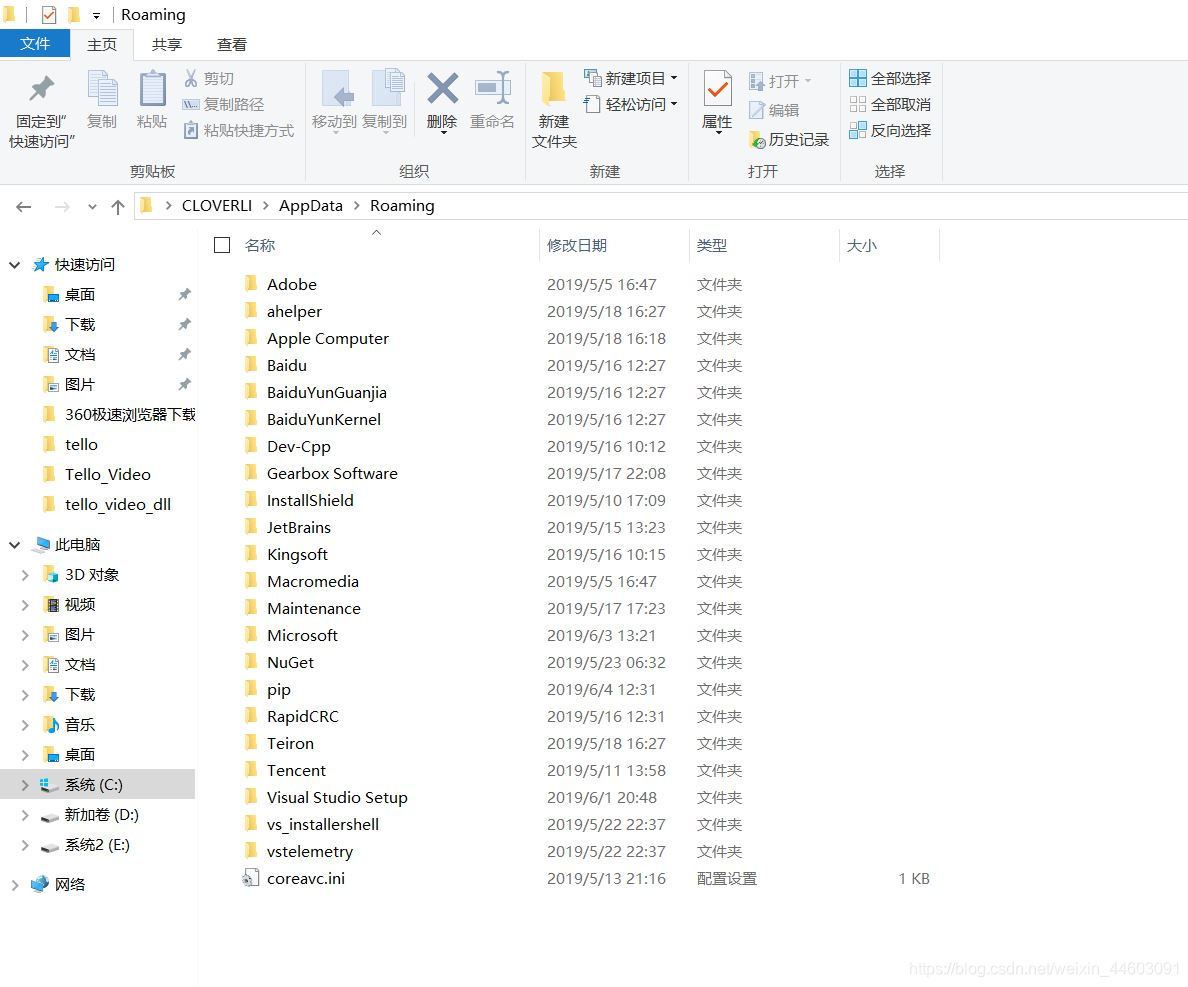Click title bar properties checkmark icon
This screenshot has height=987, width=1188.
(48, 14)
